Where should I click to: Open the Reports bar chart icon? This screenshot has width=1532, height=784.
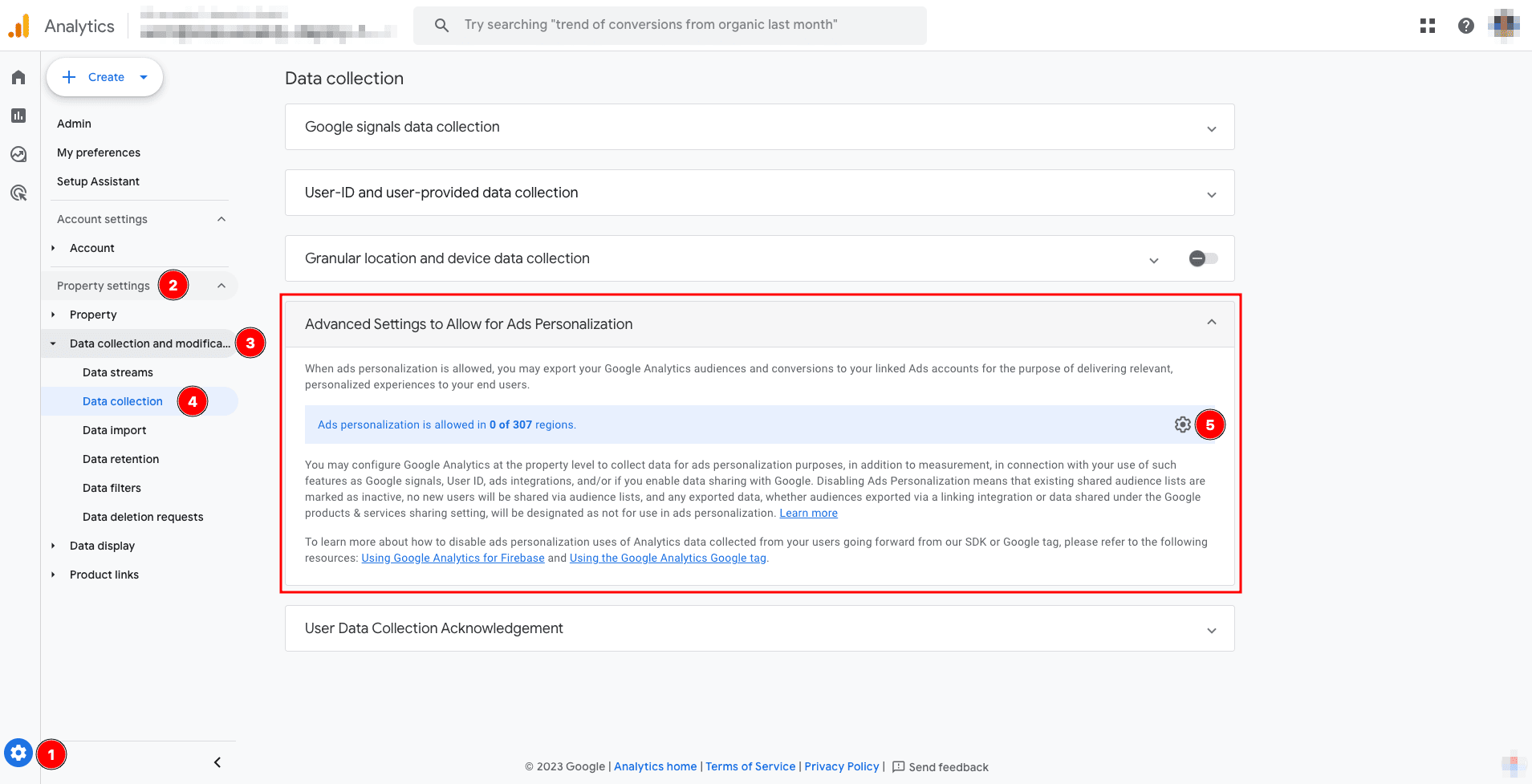(18, 116)
